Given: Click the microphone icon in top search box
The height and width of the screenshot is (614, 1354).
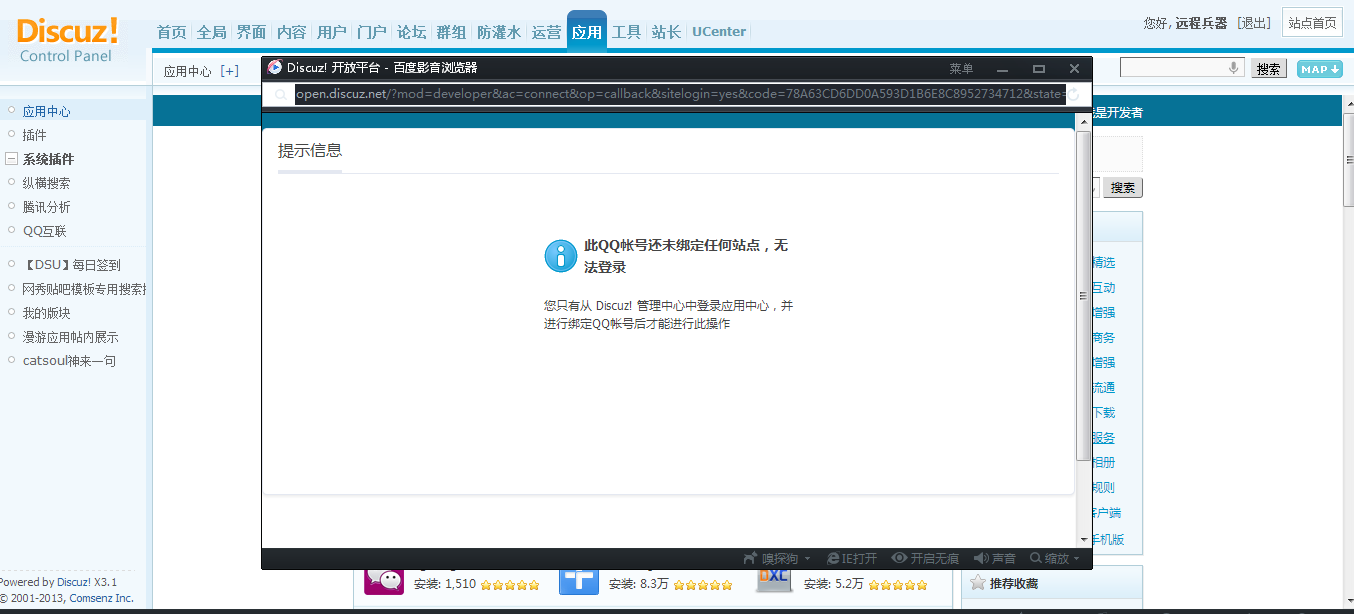Looking at the screenshot, I should [1234, 68].
